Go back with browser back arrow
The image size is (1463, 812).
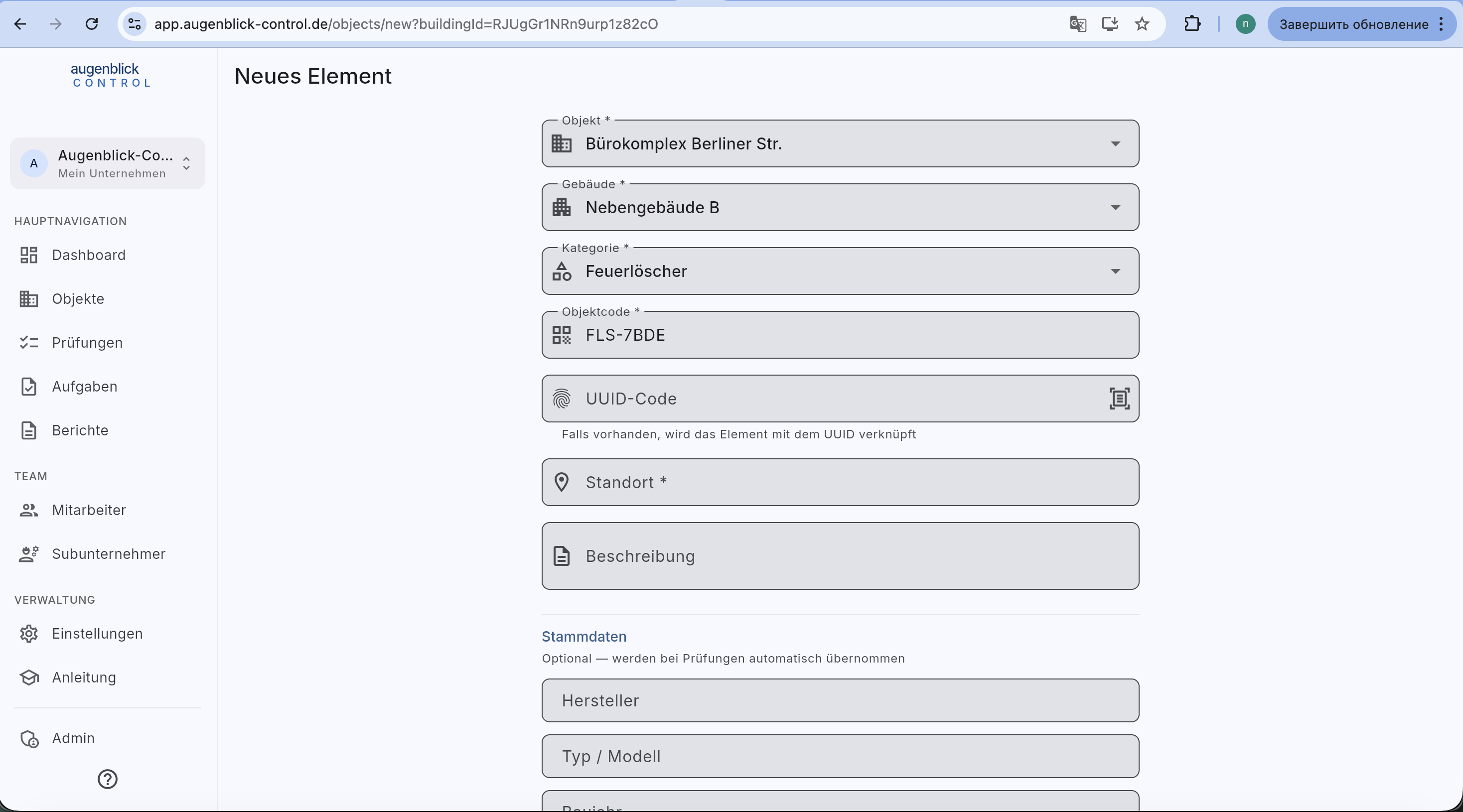[x=20, y=24]
